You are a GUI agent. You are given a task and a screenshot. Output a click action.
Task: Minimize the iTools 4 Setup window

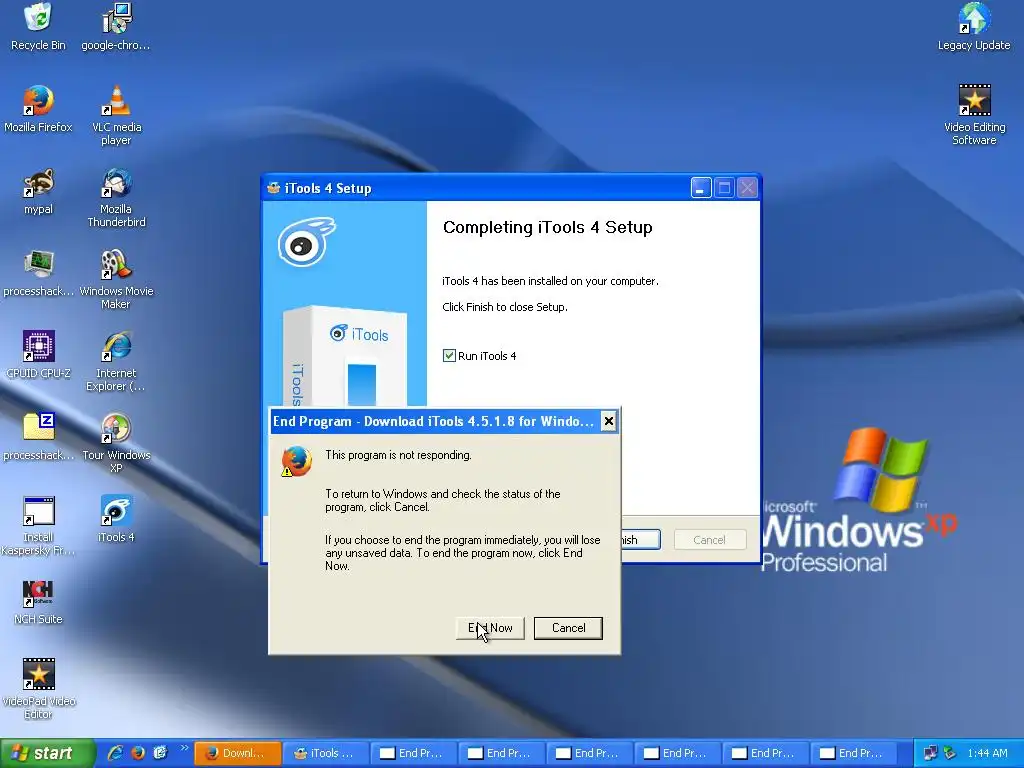click(701, 188)
